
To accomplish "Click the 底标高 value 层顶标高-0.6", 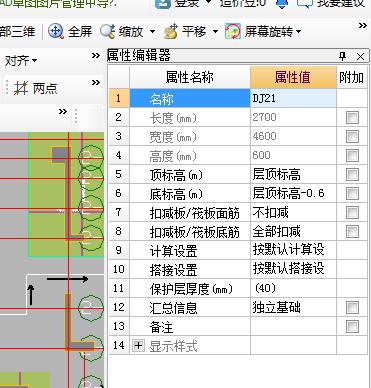I will pyautogui.click(x=293, y=193).
